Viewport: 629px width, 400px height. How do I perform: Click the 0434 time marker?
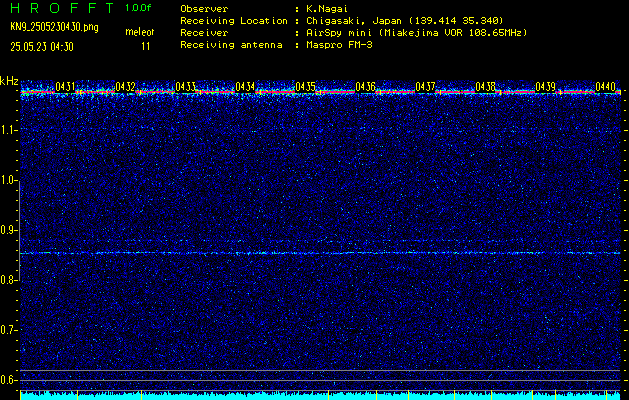pos(245,86)
